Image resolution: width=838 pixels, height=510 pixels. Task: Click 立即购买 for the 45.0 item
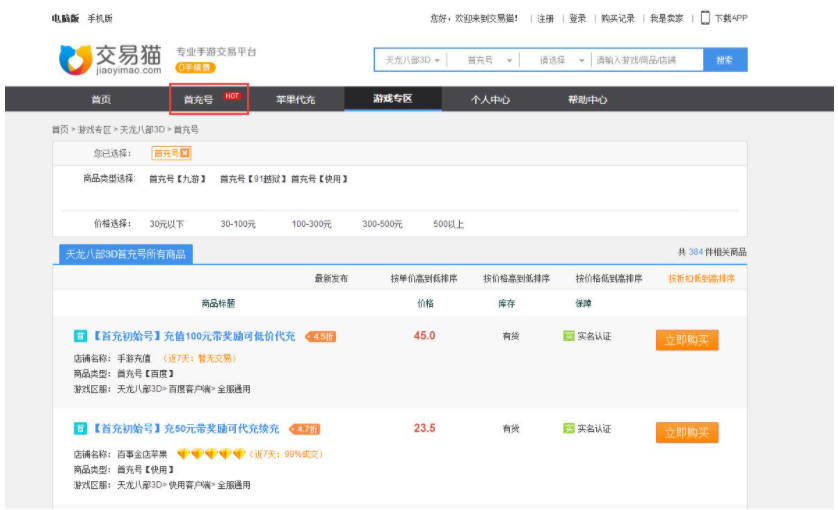[x=687, y=340]
